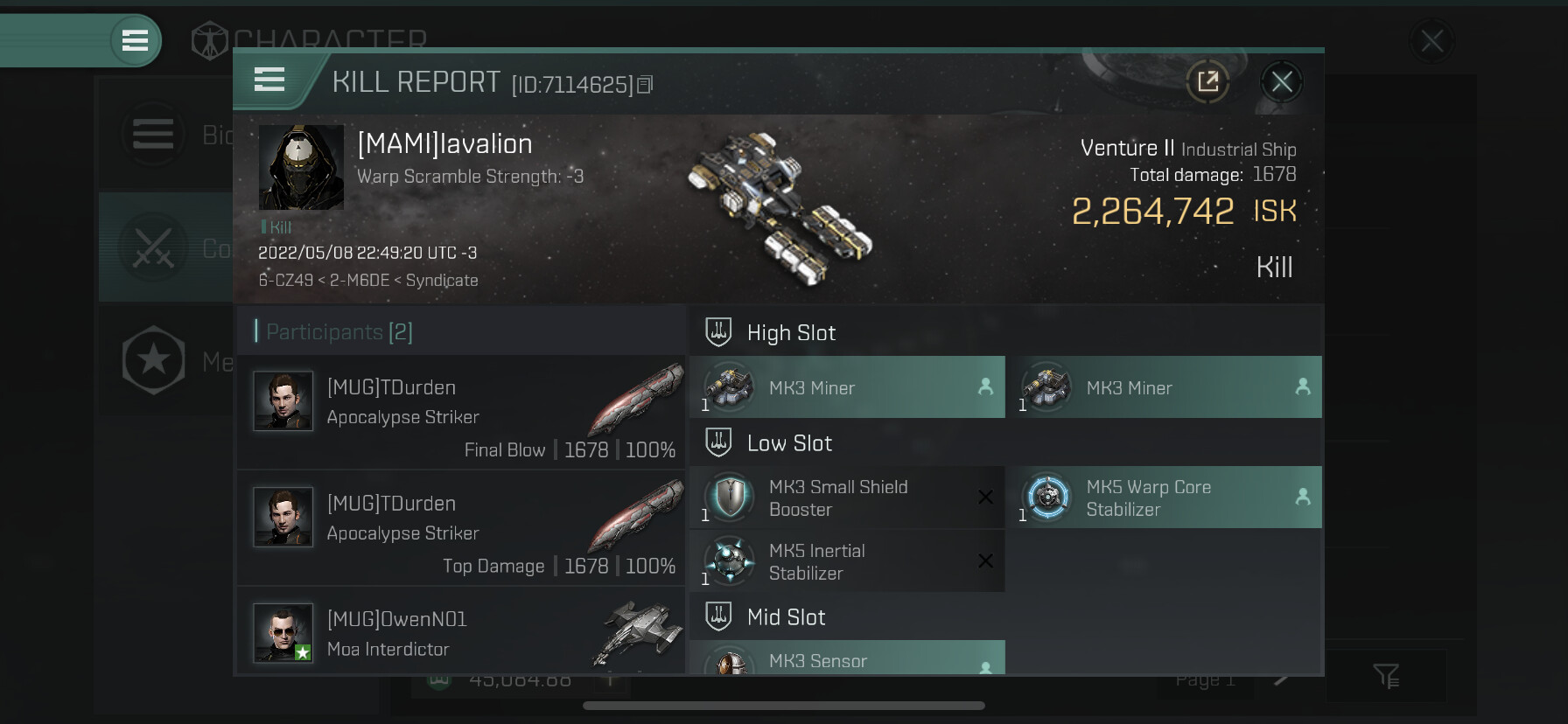
Task: Open OwenN01 Moa Interdictor participant entry
Action: click(x=461, y=631)
